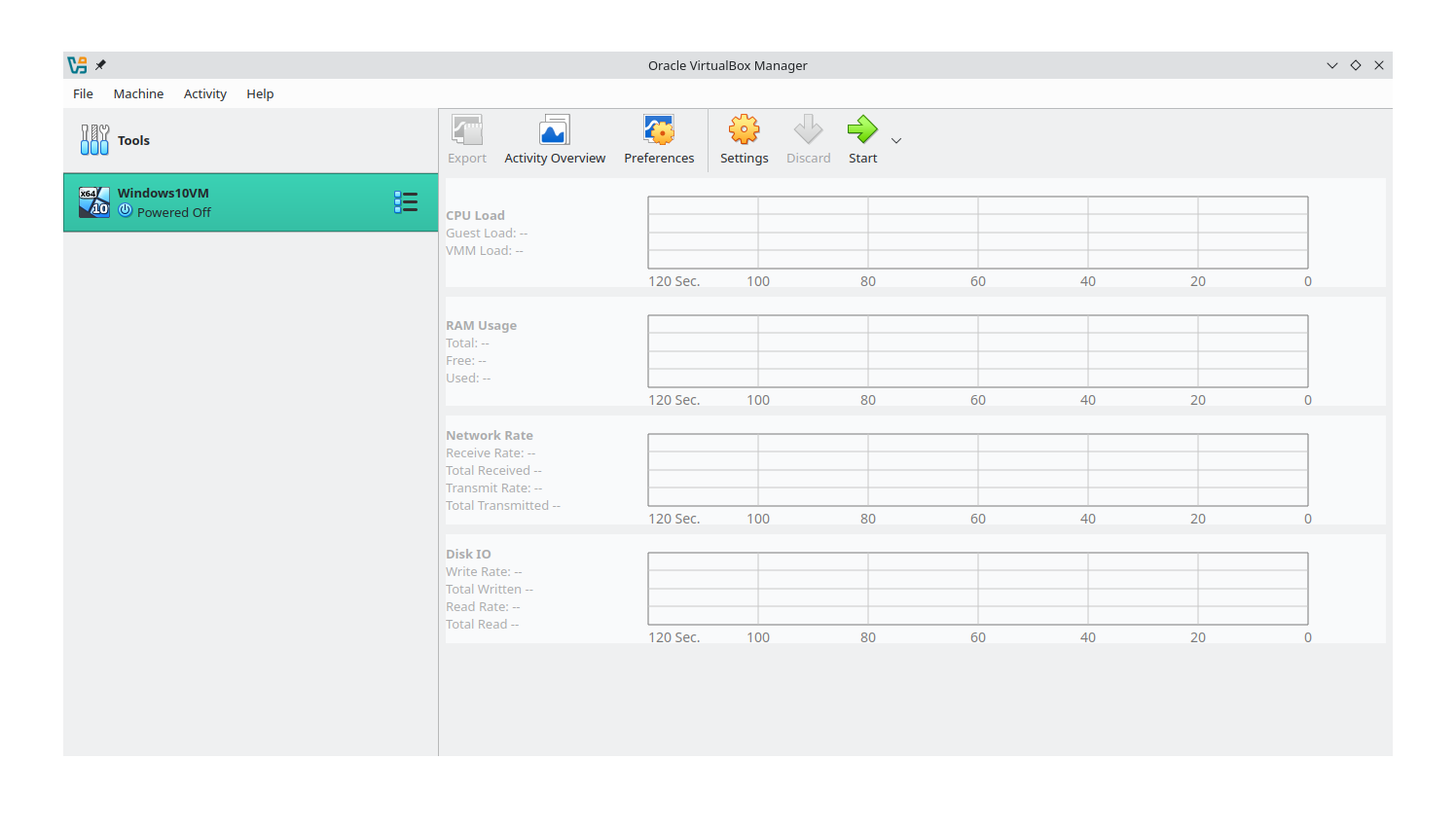The height and width of the screenshot is (831, 1456).
Task: Click the CPU Load heading
Action: 475,215
